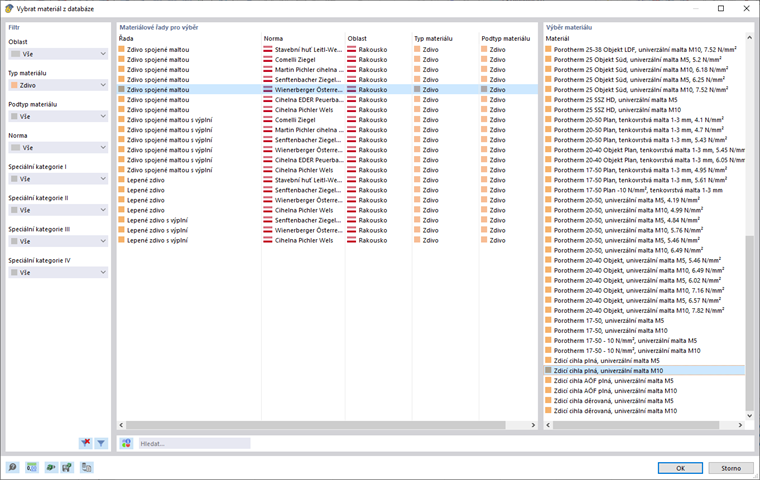Viewport: 760px width, 480px height.
Task: Select the Wienerberger Österre... Lepené zdivo s výplní row
Action: 328,230
